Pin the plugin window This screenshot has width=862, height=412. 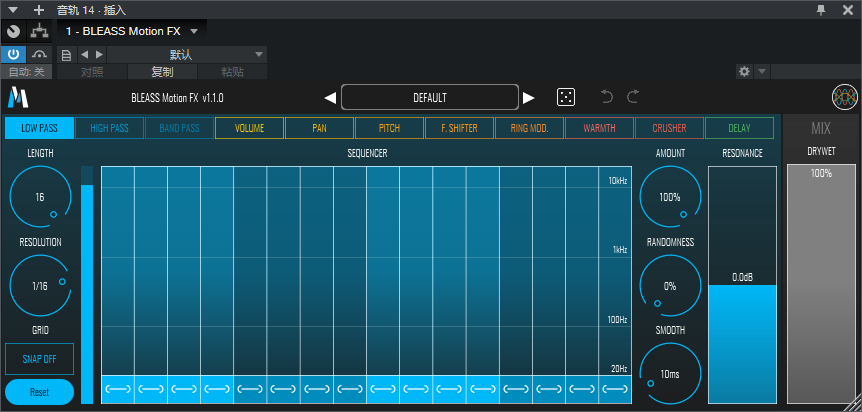click(821, 9)
